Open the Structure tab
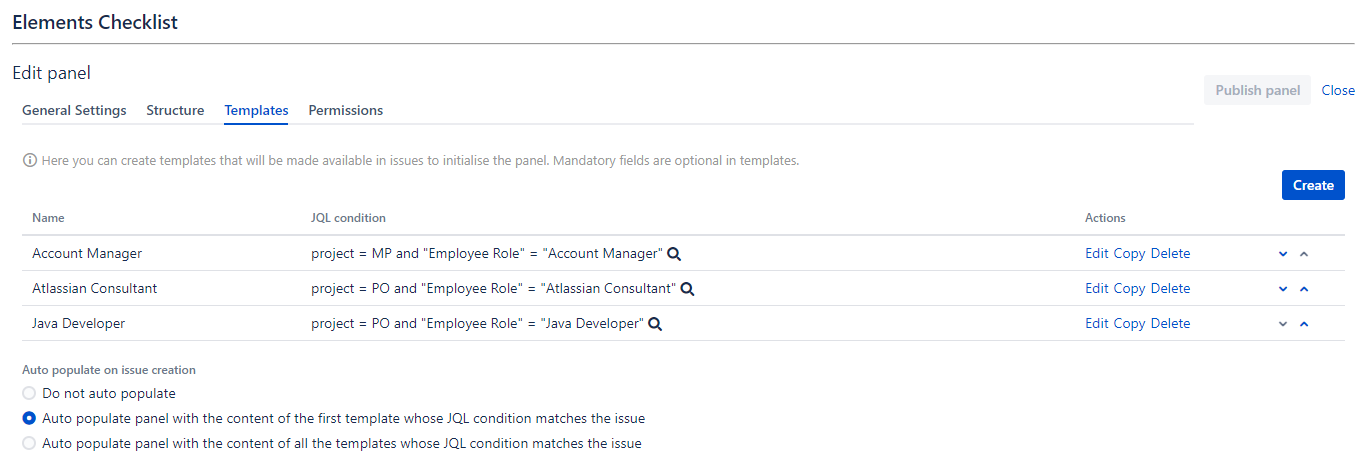1370x467 pixels. pyautogui.click(x=175, y=110)
